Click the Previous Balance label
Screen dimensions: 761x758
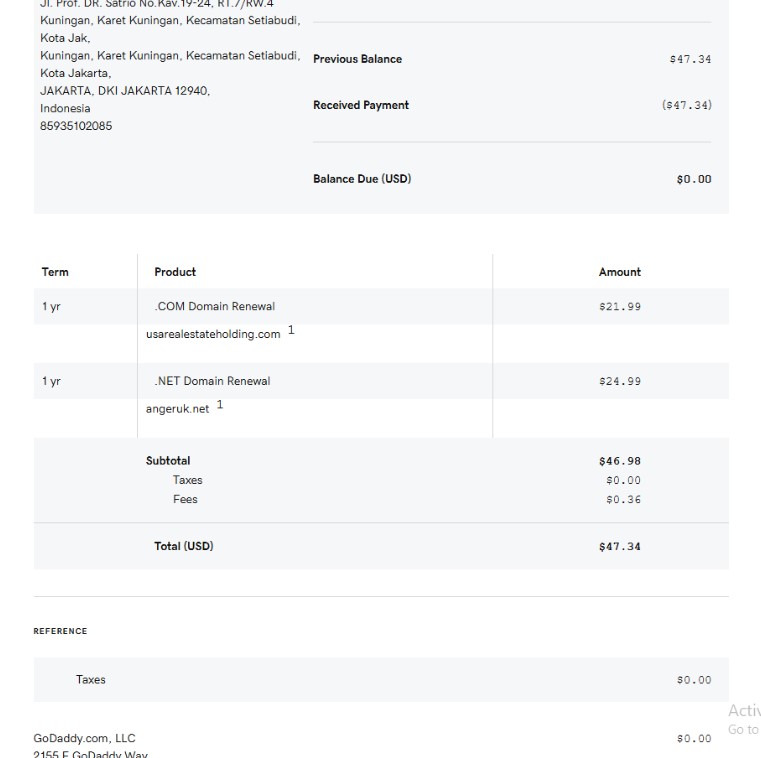tap(357, 59)
